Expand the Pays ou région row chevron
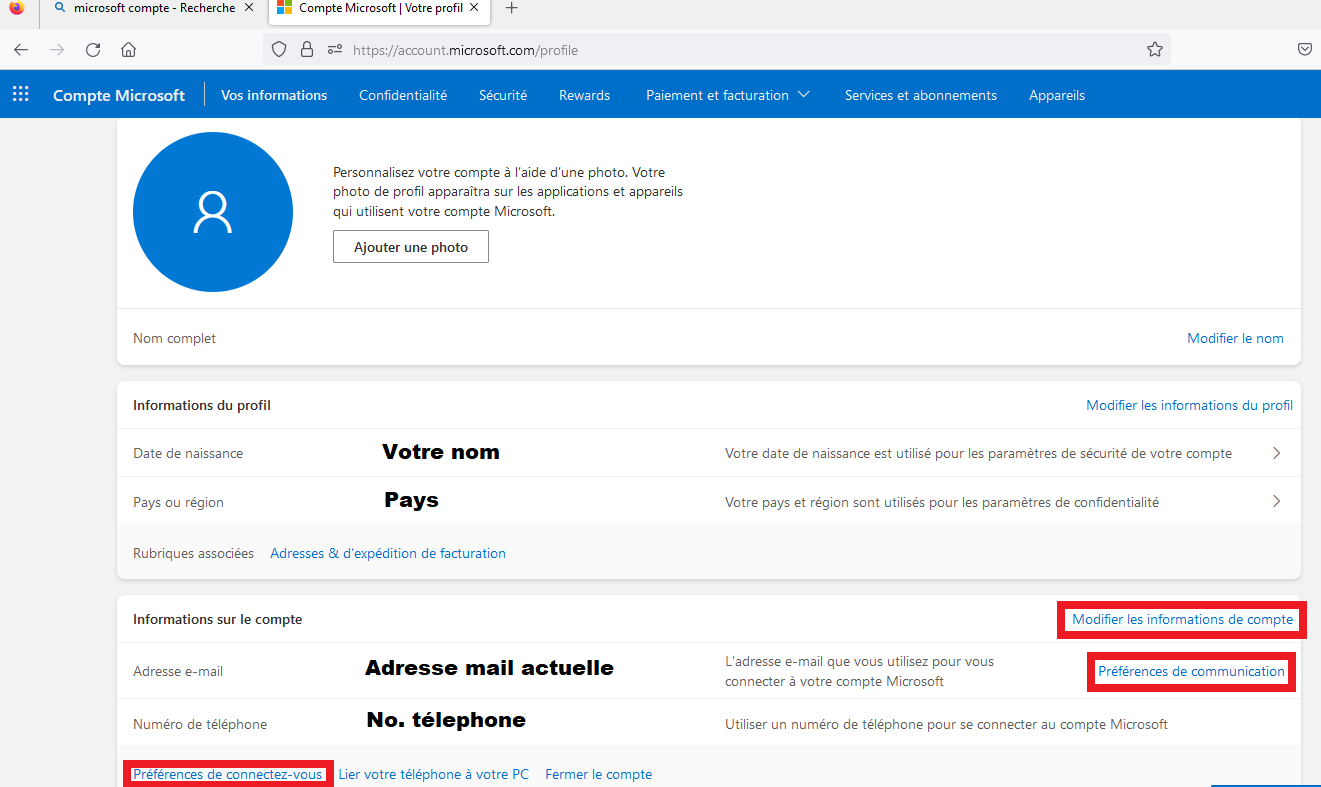 [1277, 501]
